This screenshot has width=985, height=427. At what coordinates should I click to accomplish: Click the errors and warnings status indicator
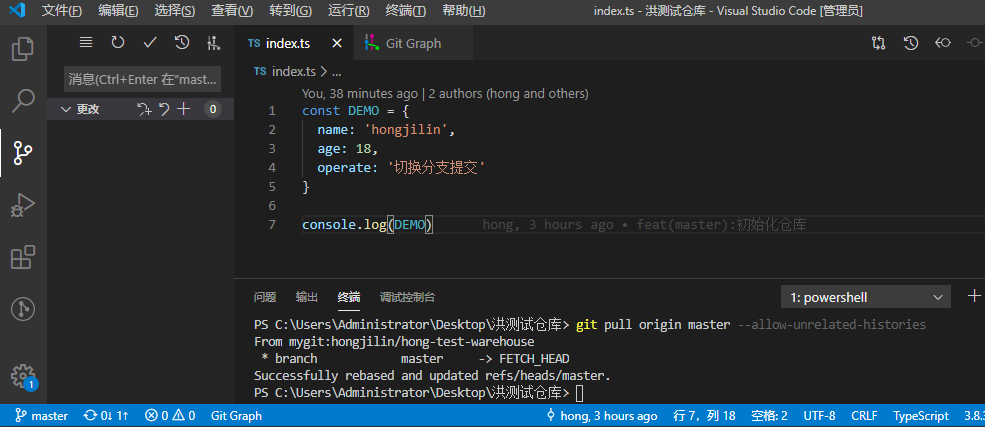pyautogui.click(x=170, y=416)
